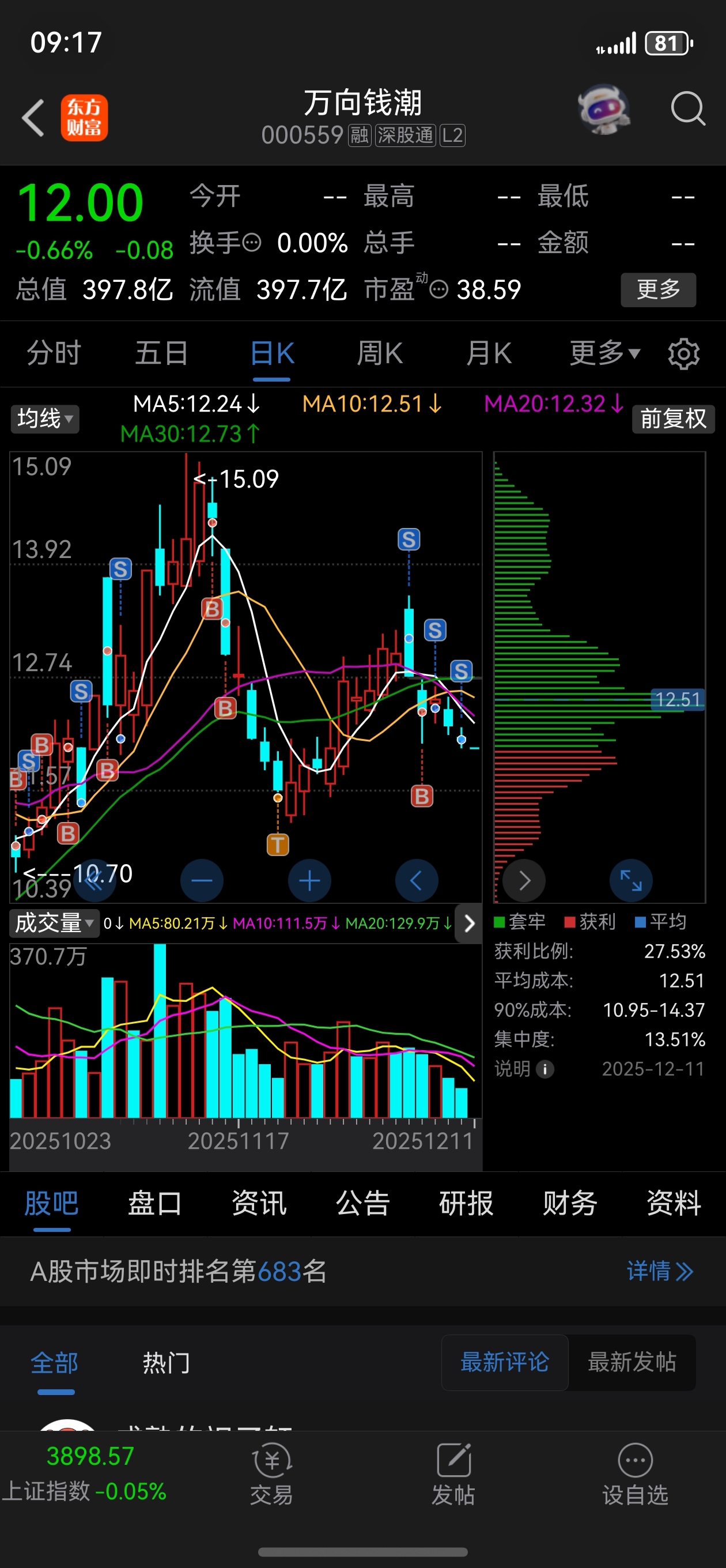Go back with the left arrow
726x1568 pixels.
tap(33, 118)
